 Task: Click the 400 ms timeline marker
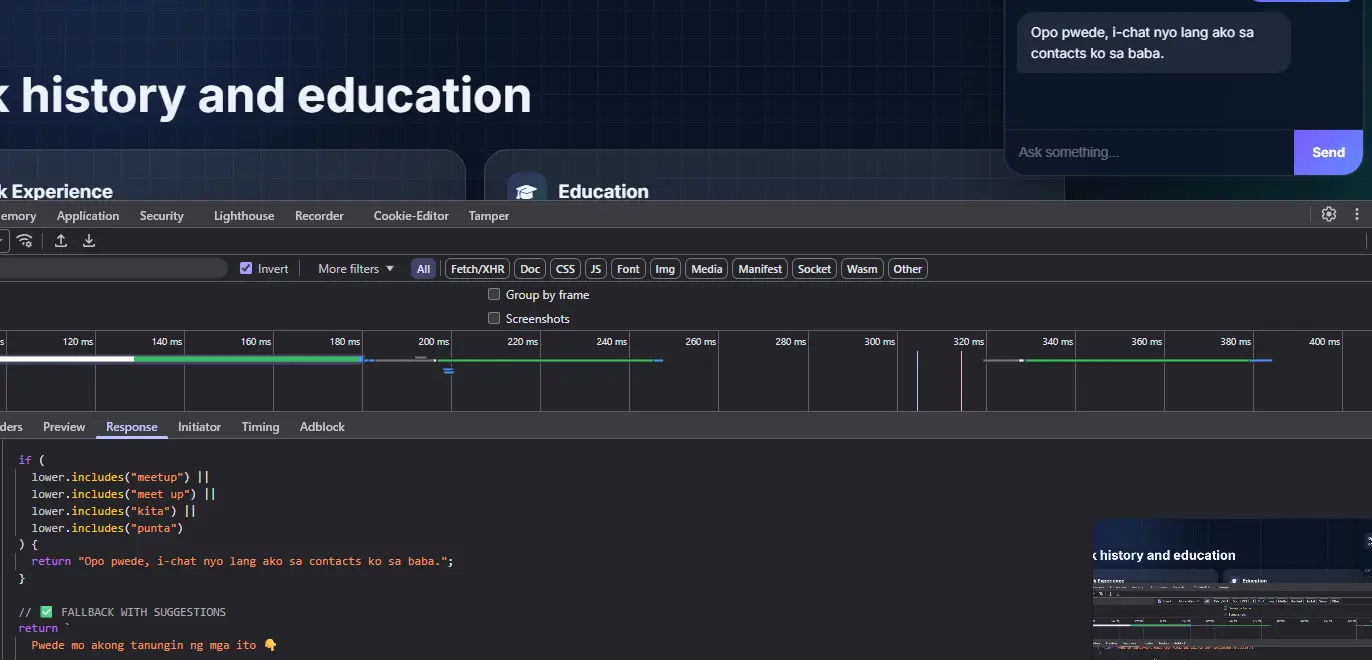point(1324,341)
